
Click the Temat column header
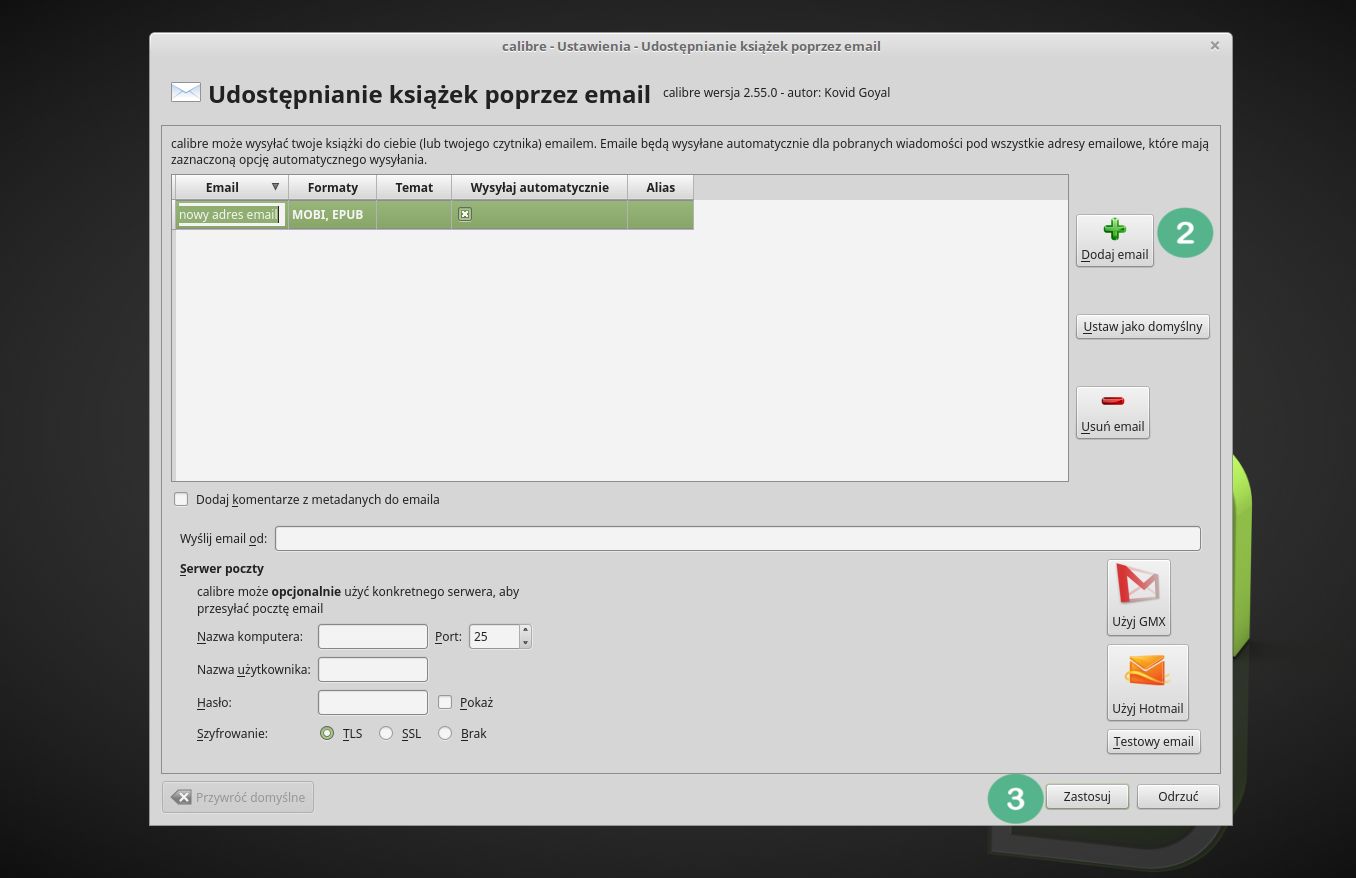point(414,187)
